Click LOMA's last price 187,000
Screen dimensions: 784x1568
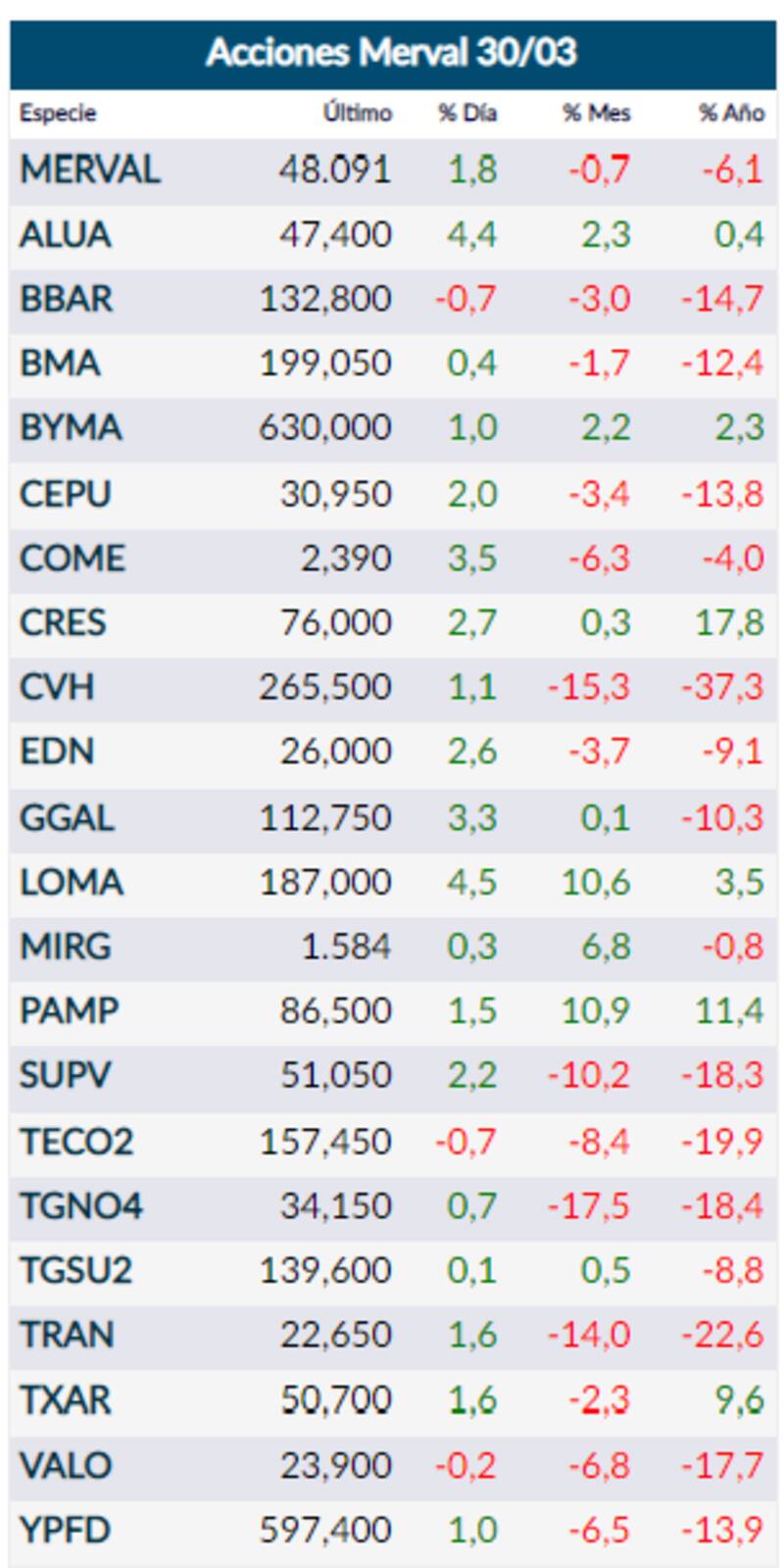[x=325, y=882]
